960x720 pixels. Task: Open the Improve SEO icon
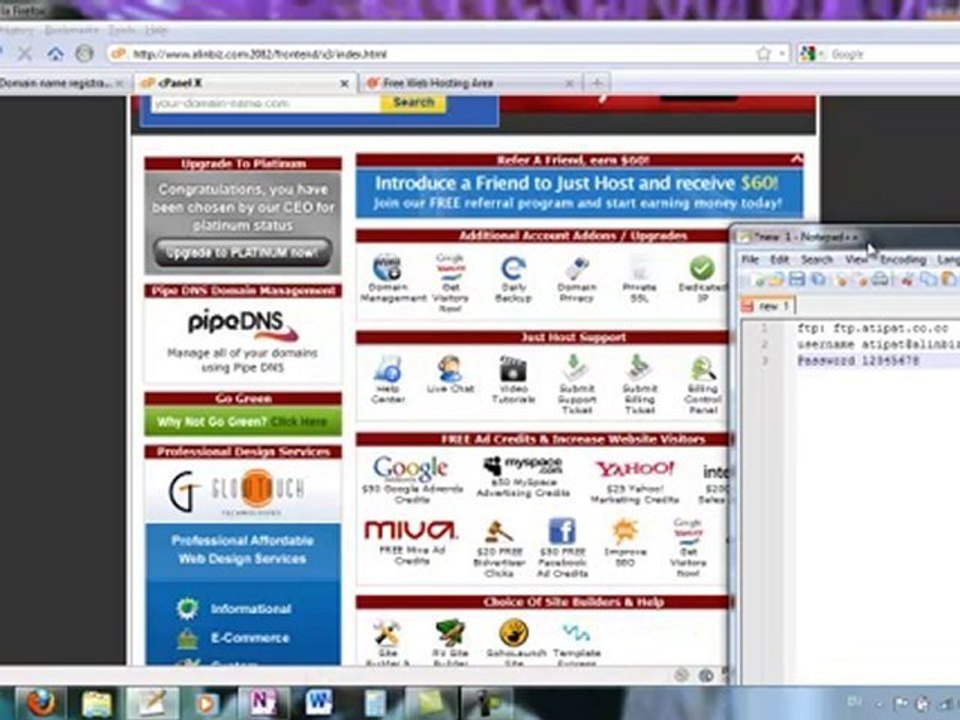coord(624,531)
